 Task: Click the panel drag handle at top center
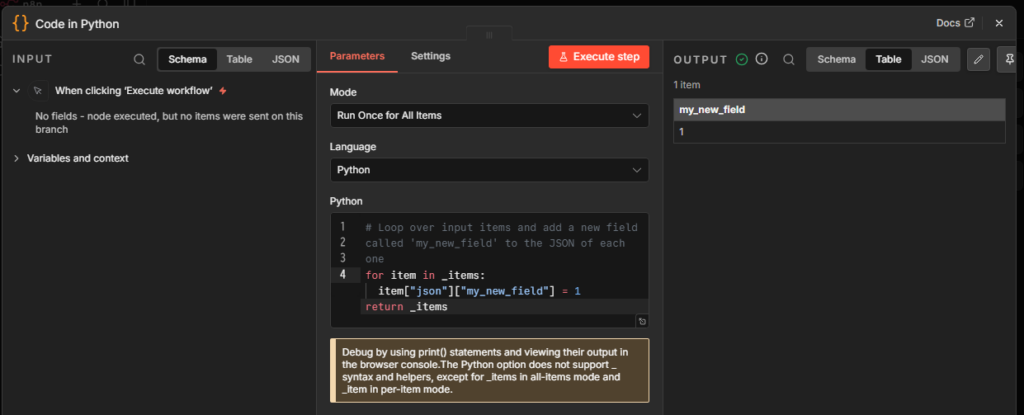point(489,35)
